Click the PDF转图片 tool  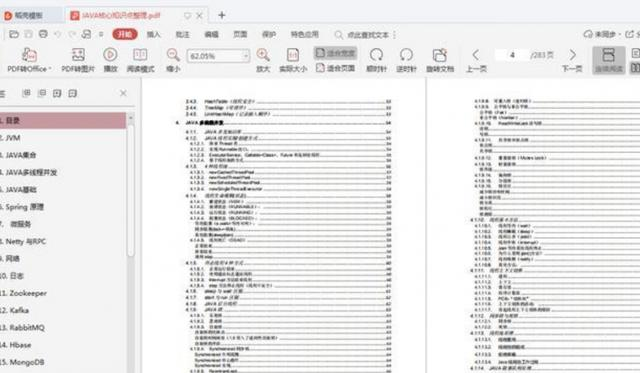[78, 60]
